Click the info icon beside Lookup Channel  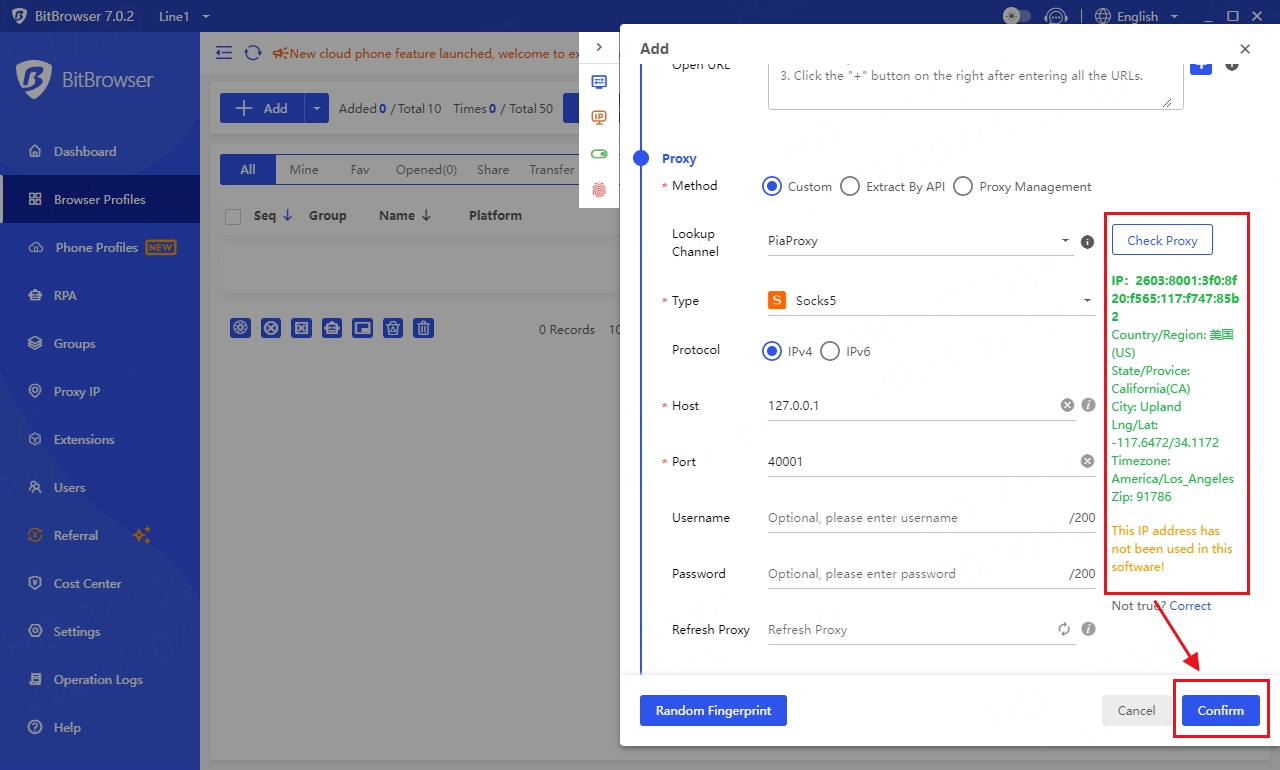pyautogui.click(x=1088, y=242)
